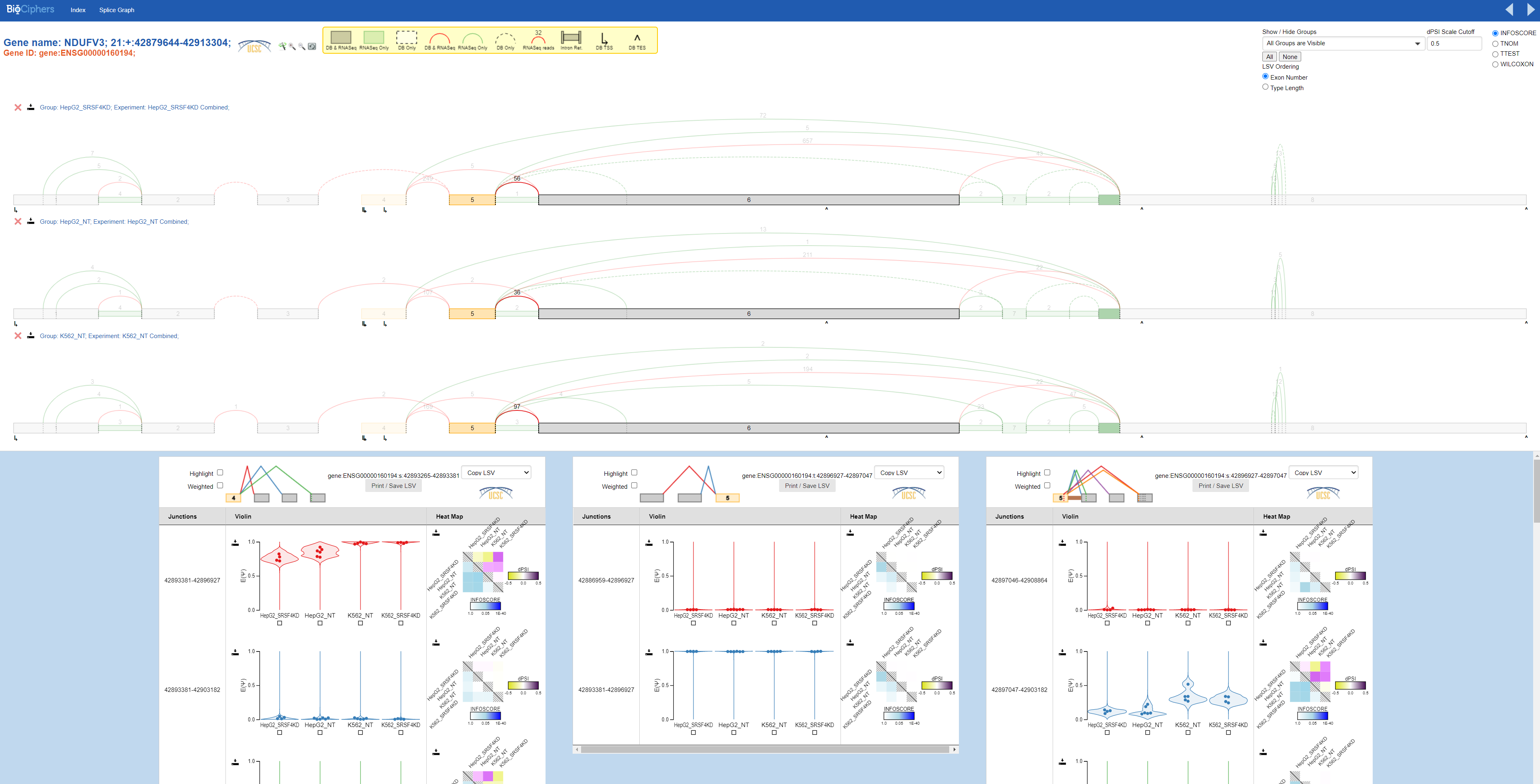Click the DB & RNASeq exon legend swatch

(x=341, y=38)
